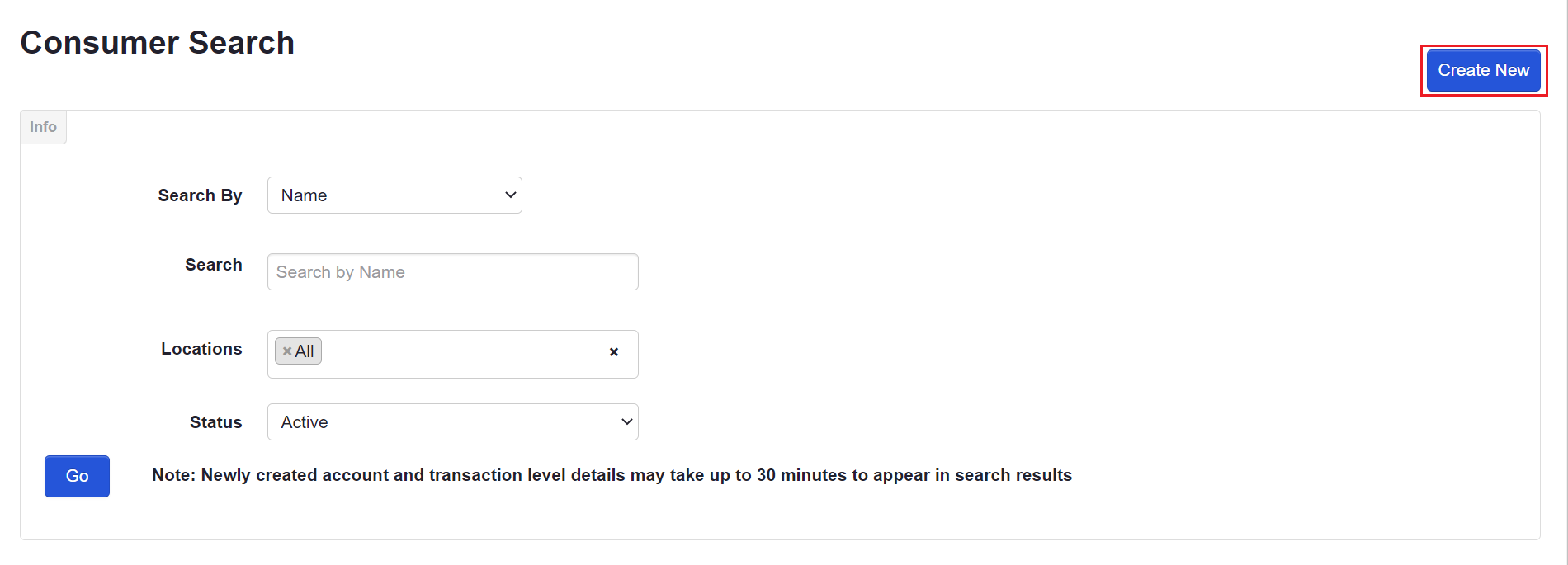1568x565 pixels.
Task: Click the word Active in Status select
Action: (305, 422)
